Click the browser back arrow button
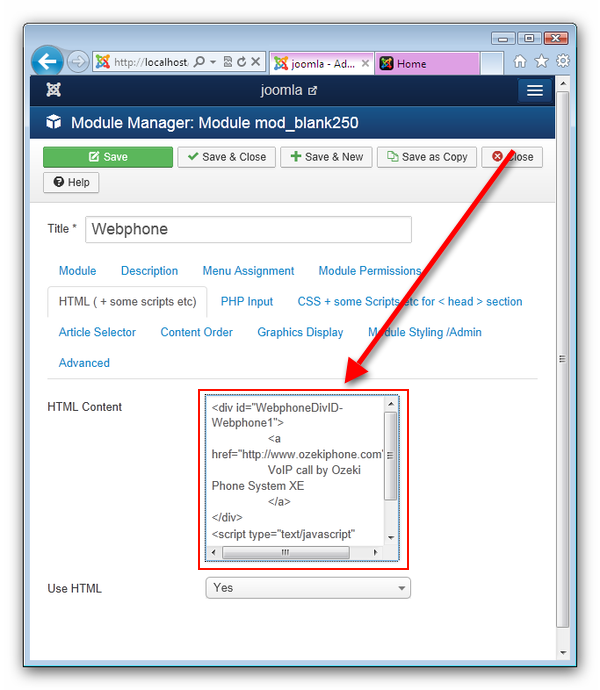This screenshot has height=690, width=600. pyautogui.click(x=47, y=62)
